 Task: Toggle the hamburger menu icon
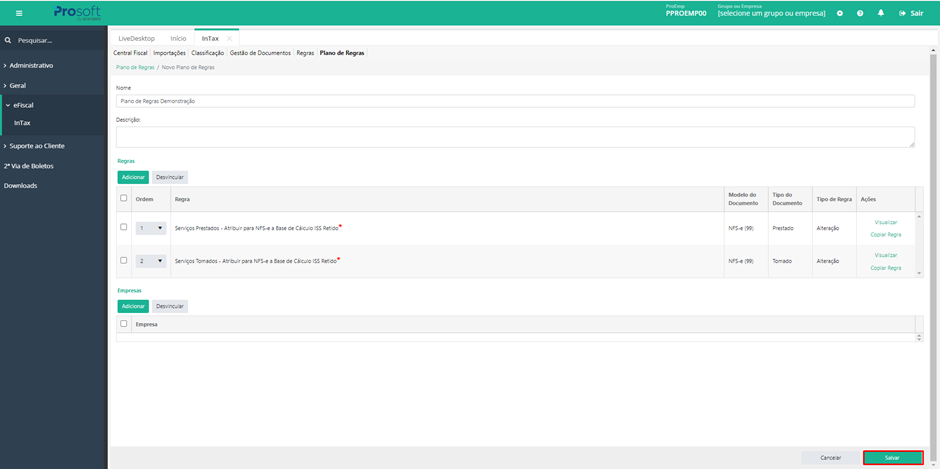coord(19,13)
